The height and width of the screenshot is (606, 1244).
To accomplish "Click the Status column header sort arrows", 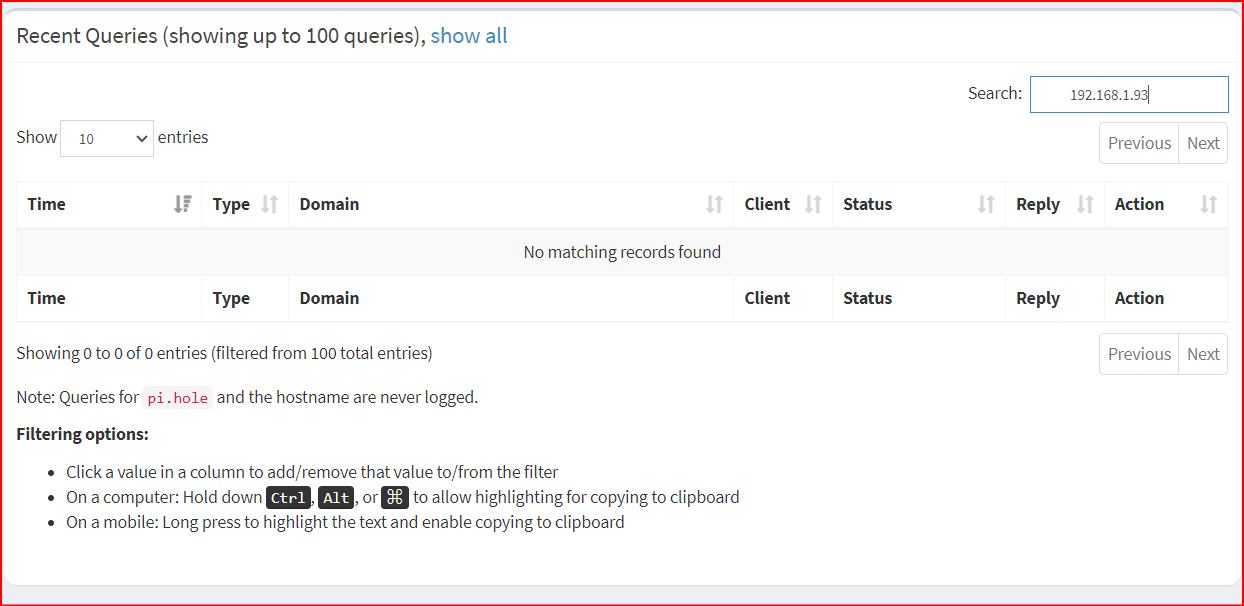I will point(986,204).
